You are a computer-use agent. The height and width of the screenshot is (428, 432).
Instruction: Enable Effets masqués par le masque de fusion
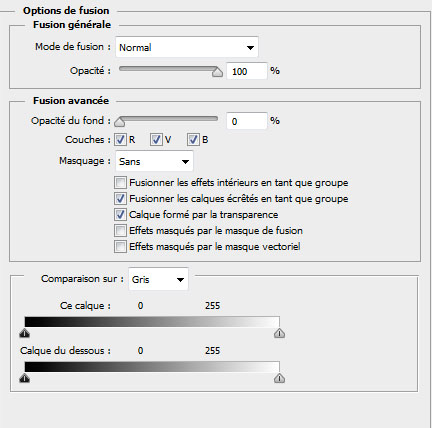[x=120, y=231]
